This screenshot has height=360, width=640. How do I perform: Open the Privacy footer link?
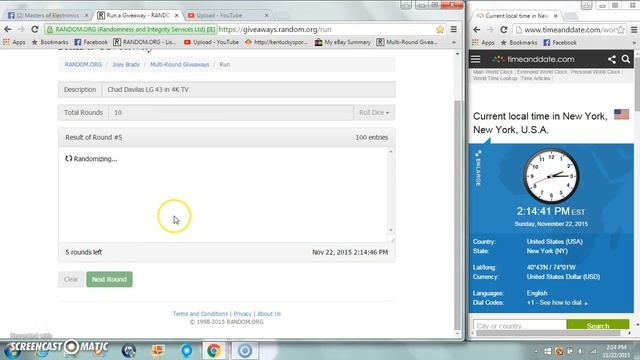(x=242, y=314)
